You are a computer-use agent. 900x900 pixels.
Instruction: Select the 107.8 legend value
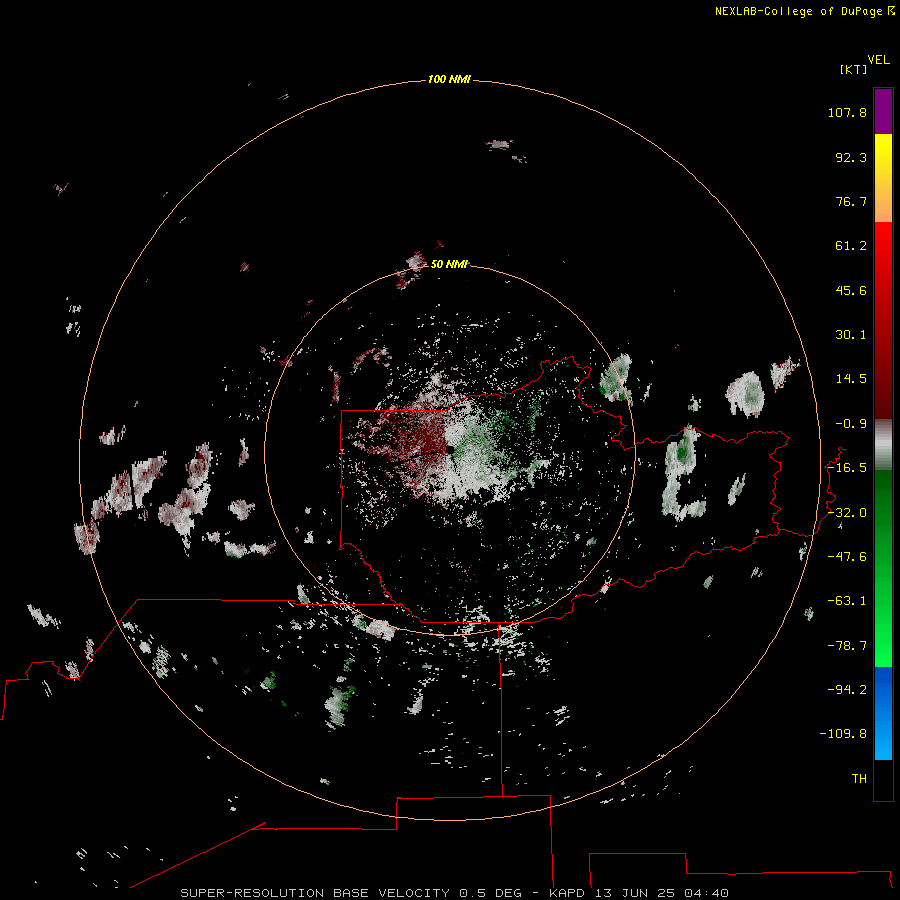pyautogui.click(x=847, y=112)
